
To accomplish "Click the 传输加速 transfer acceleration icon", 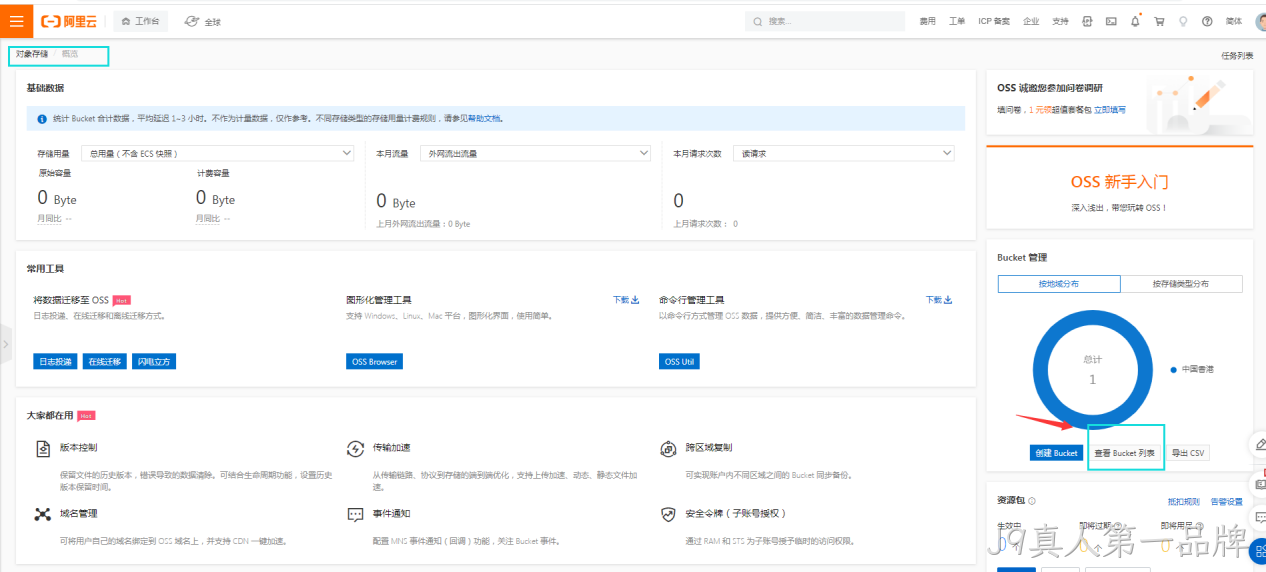I will click(x=355, y=449).
